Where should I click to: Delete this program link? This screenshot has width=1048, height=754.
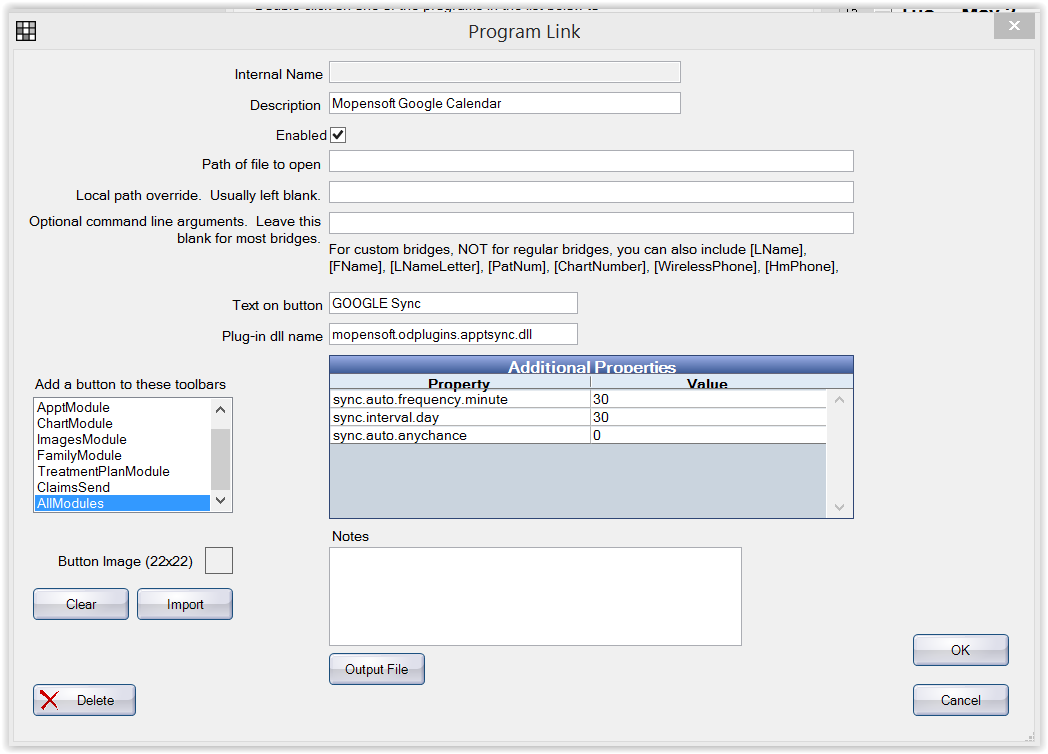tap(84, 700)
